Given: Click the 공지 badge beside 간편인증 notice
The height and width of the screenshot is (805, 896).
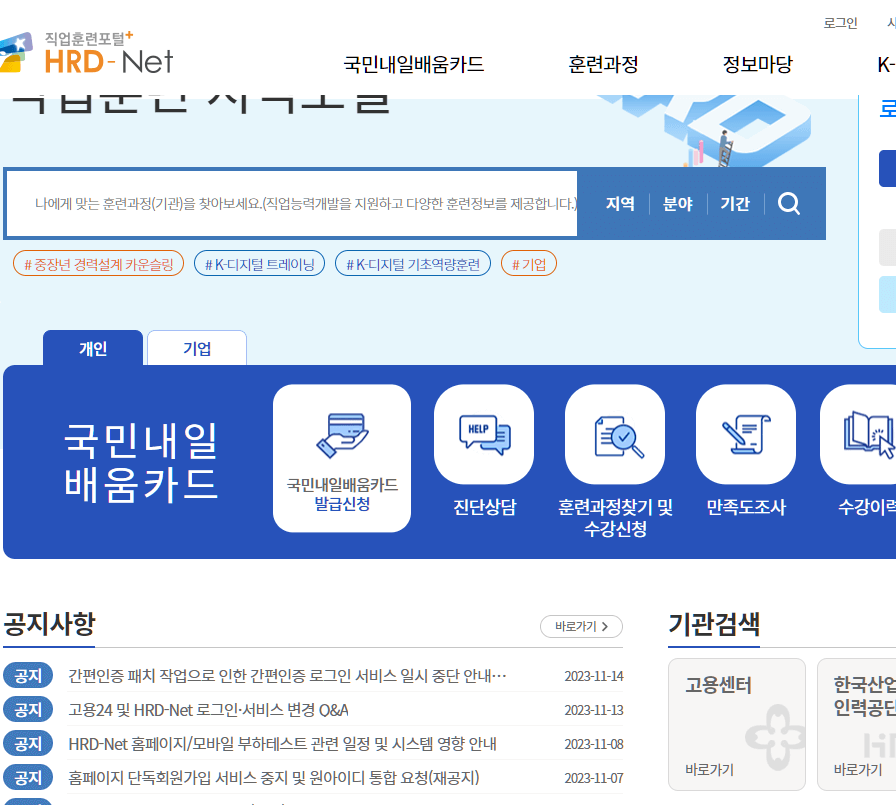Looking at the screenshot, I should (28, 676).
